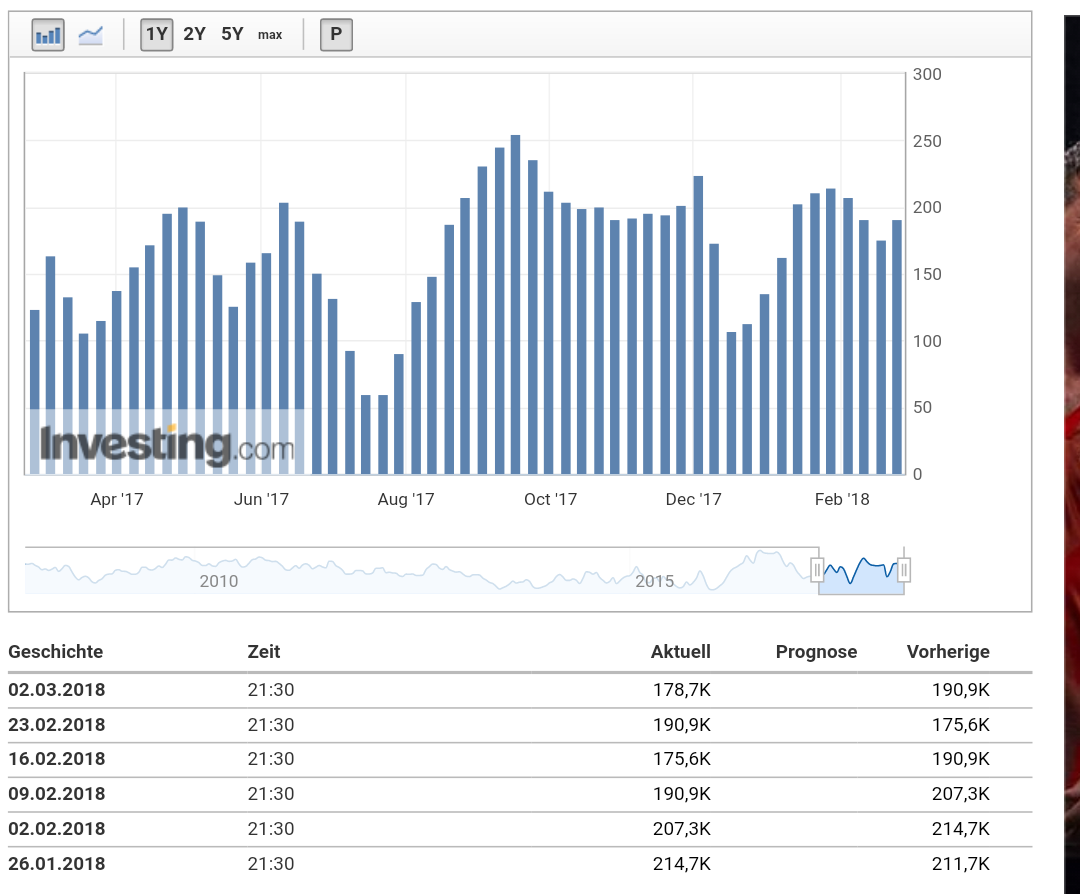Click the 211,7K previous value
Screen dimensions: 1080x894
pos(961,864)
